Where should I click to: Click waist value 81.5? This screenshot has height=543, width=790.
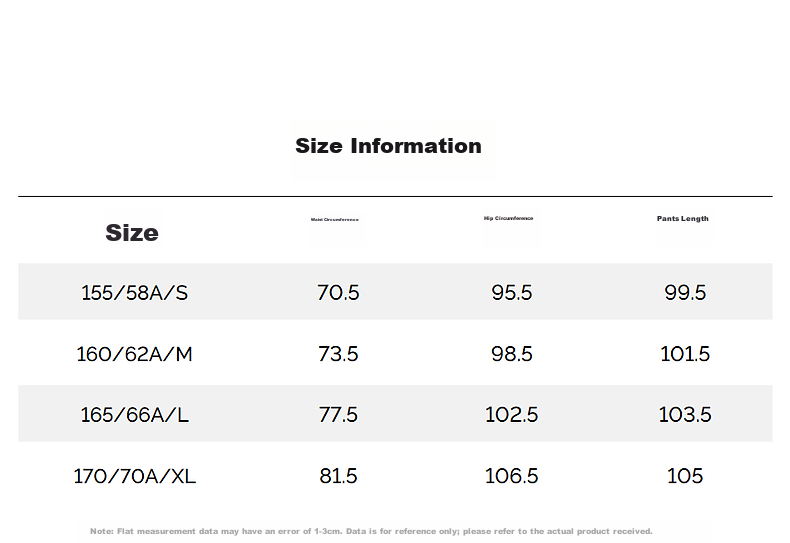click(338, 476)
